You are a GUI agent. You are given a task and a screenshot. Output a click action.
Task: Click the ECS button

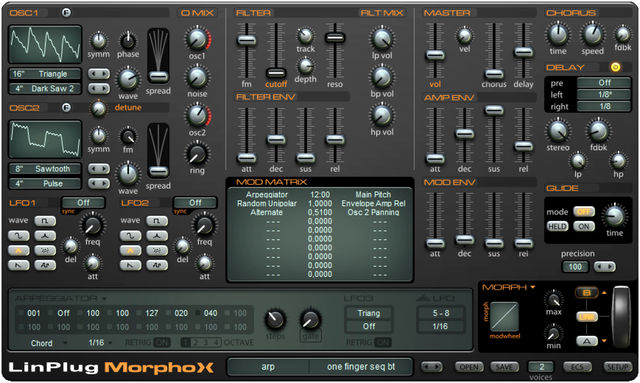577,367
